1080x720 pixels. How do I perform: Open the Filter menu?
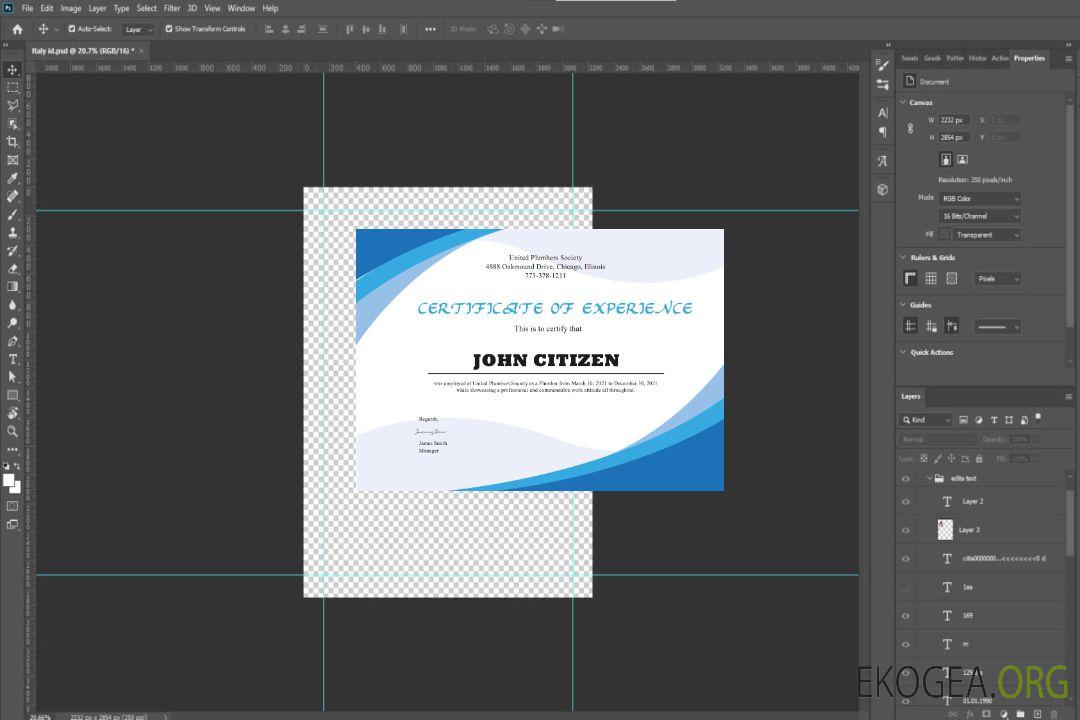coord(172,8)
